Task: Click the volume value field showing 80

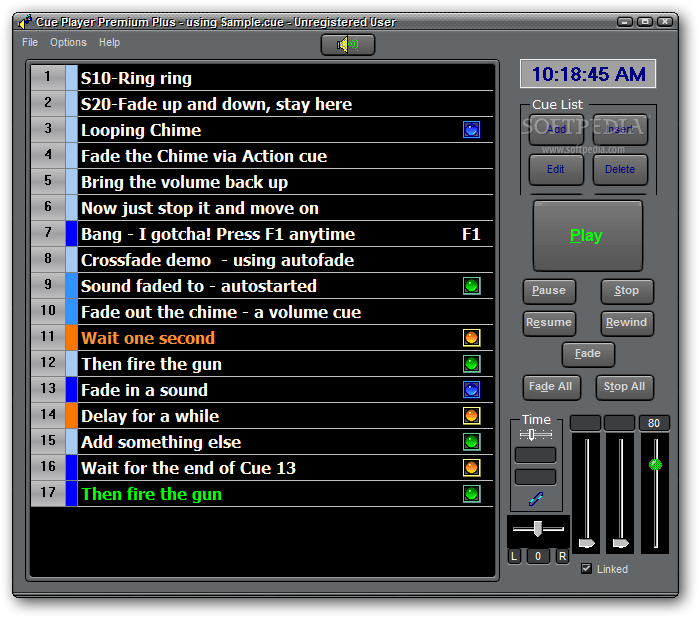Action: point(654,423)
